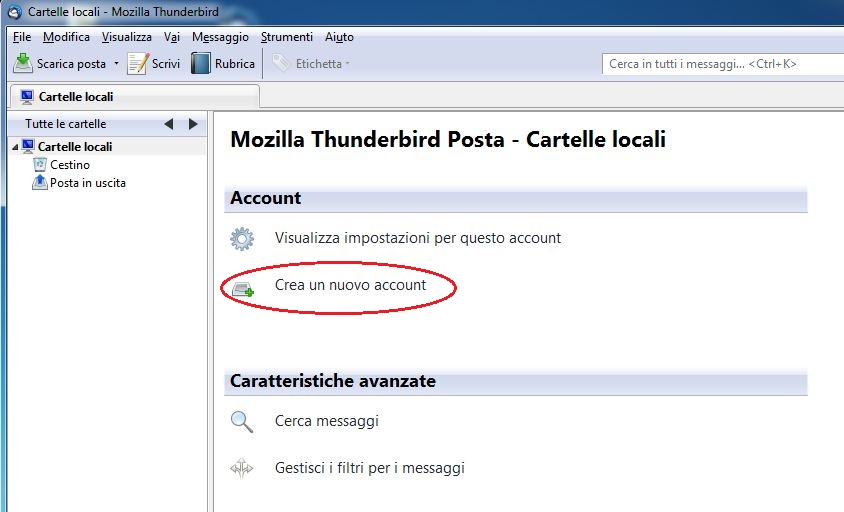Screen dimensions: 844x512
Task: Open the Cerca messaggi link
Action: [x=327, y=421]
